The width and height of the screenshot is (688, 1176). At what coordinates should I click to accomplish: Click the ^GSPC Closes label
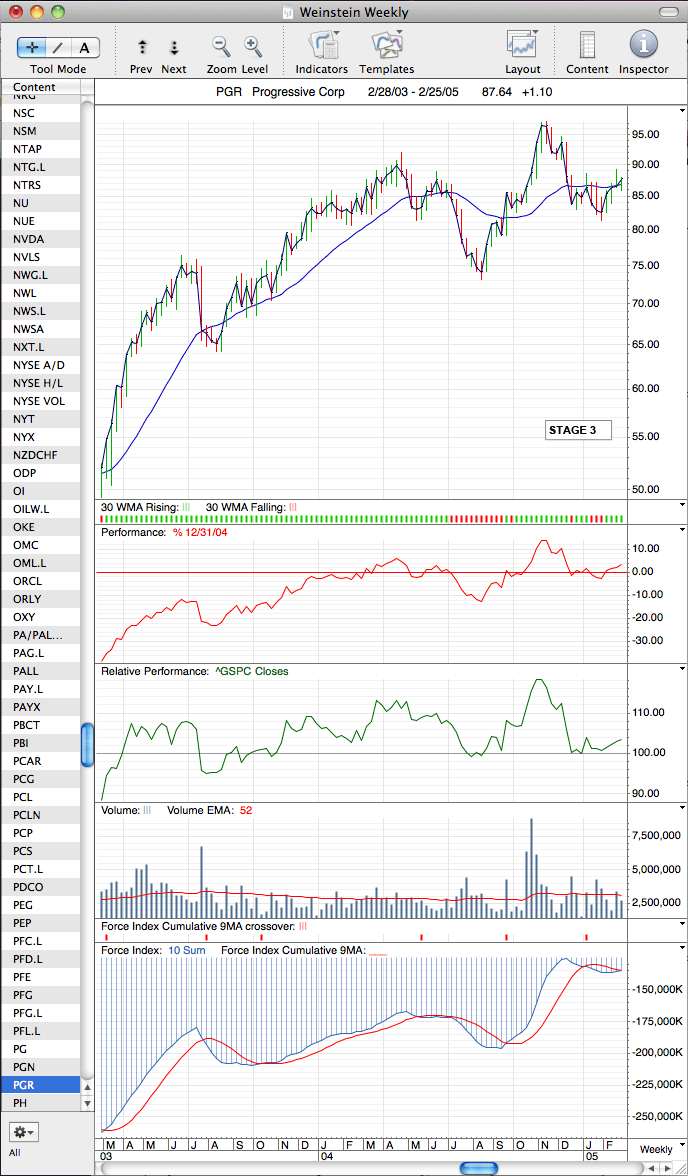coord(252,671)
